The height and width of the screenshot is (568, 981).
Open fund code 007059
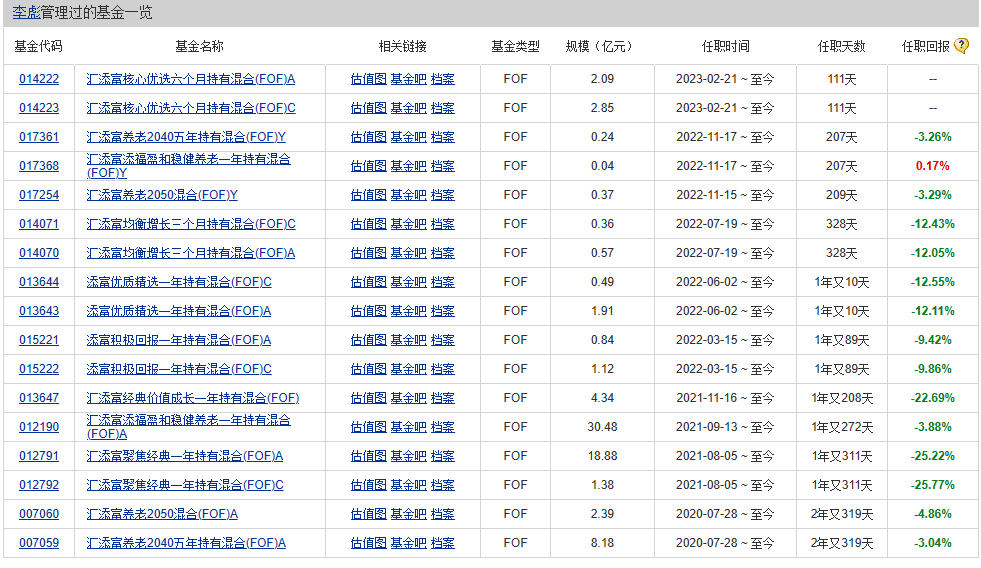coord(39,543)
